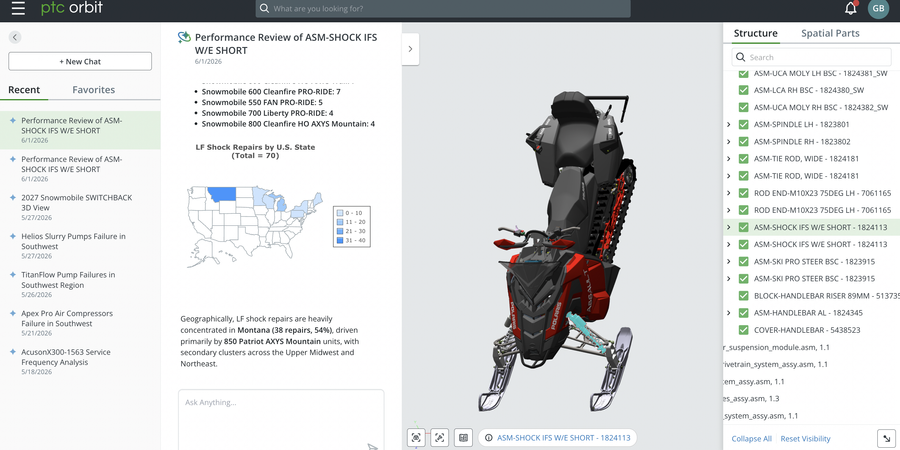Click the 21 - 30 legend color swatch
The height and width of the screenshot is (450, 900).
click(339, 231)
